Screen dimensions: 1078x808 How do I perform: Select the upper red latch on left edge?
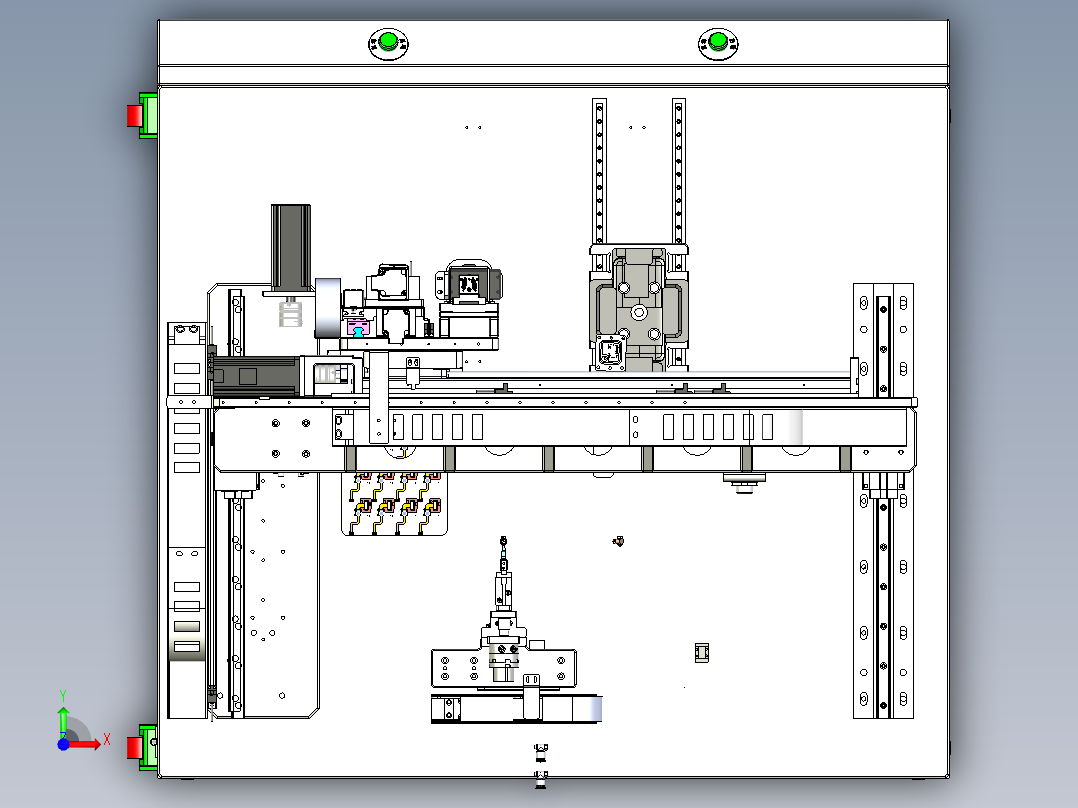click(x=135, y=116)
